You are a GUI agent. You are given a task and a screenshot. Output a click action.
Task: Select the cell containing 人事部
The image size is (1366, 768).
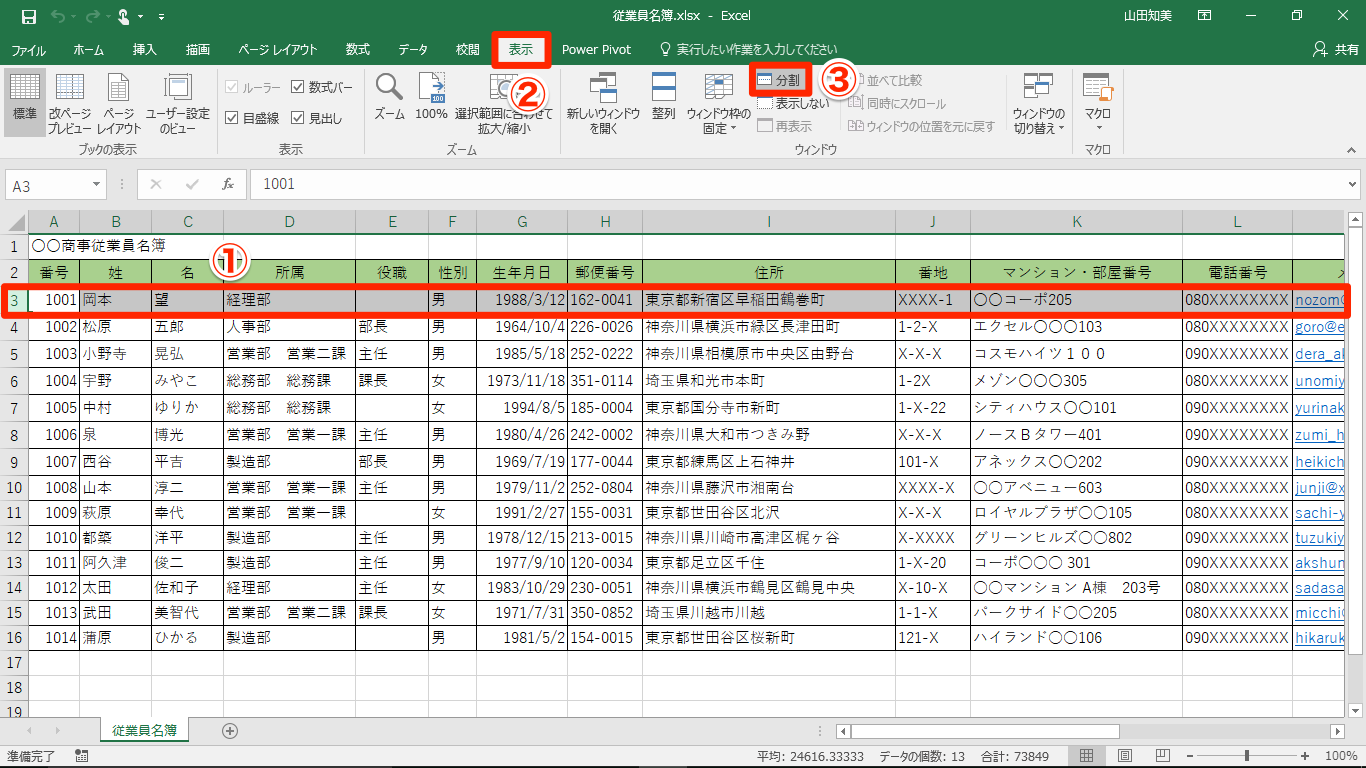pyautogui.click(x=289, y=326)
